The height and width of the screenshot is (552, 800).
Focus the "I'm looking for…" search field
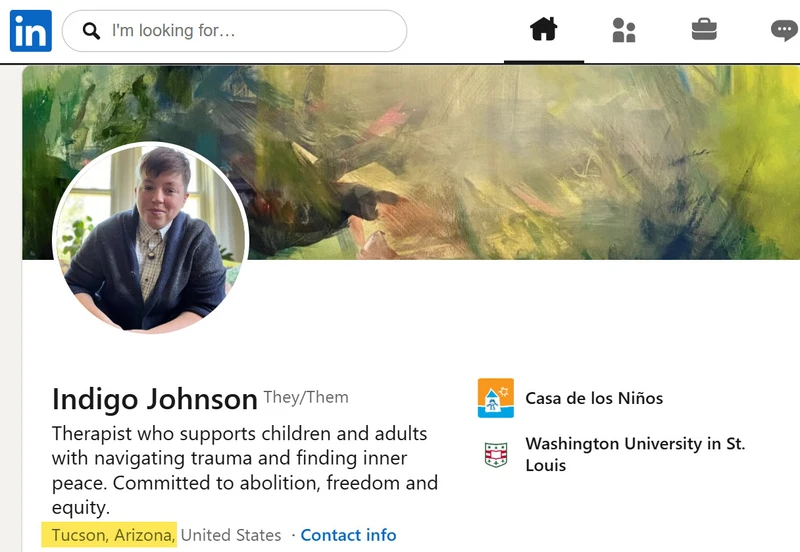[234, 31]
